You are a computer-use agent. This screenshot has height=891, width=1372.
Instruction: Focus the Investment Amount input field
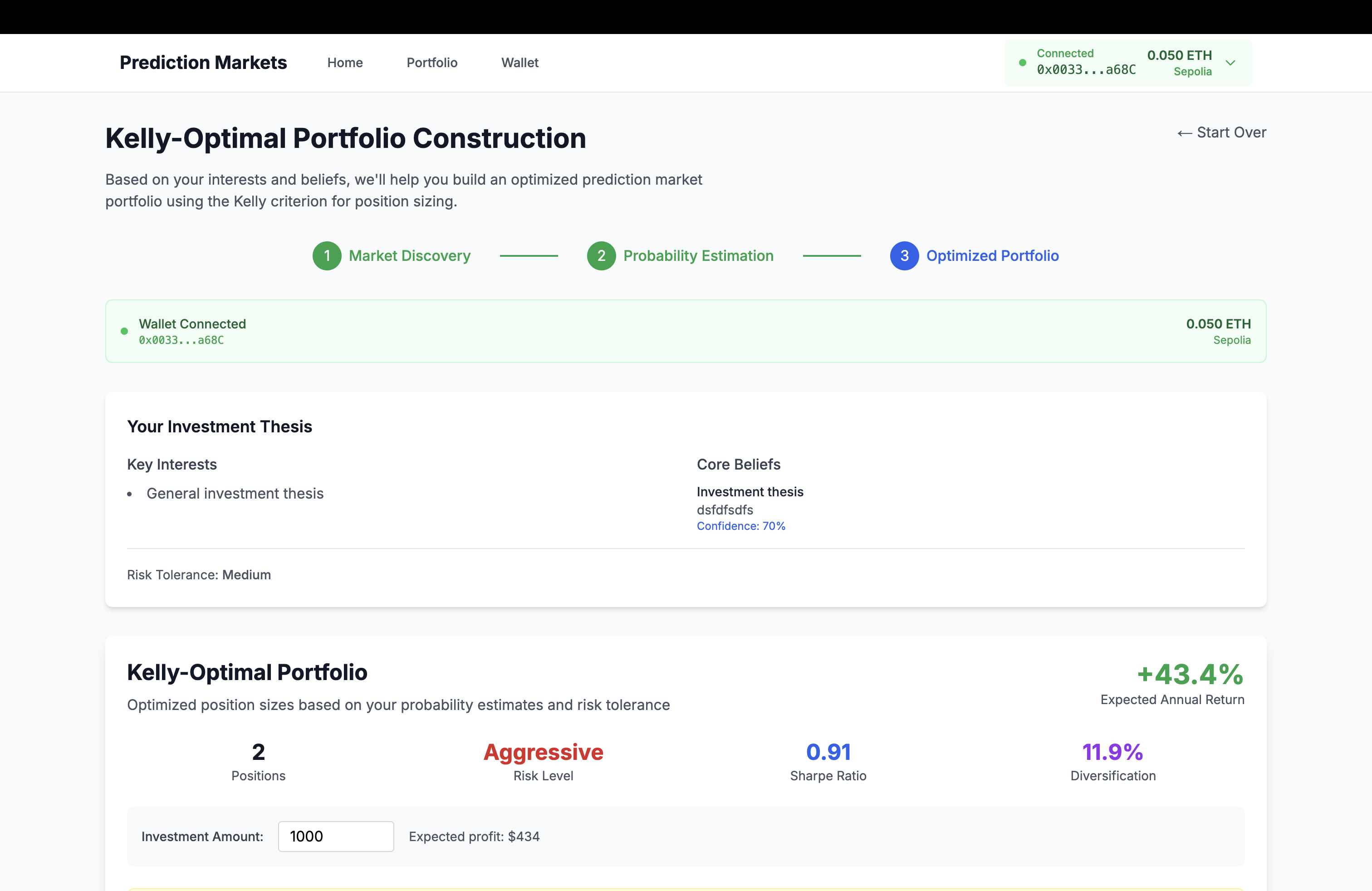coord(335,836)
